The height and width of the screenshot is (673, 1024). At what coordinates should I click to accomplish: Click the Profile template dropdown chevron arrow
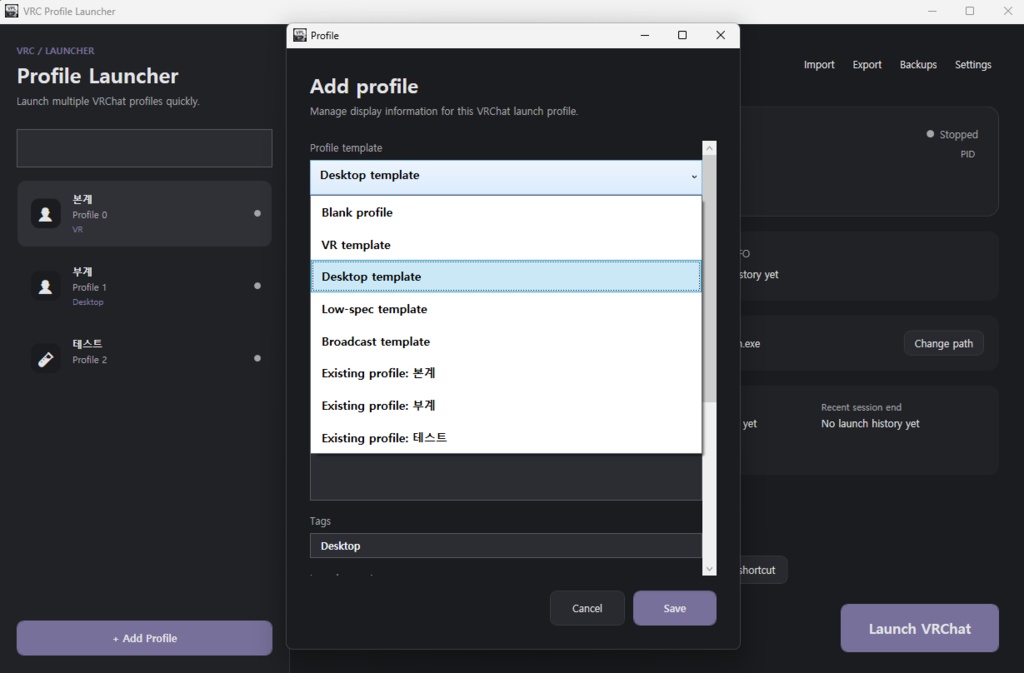(694, 176)
